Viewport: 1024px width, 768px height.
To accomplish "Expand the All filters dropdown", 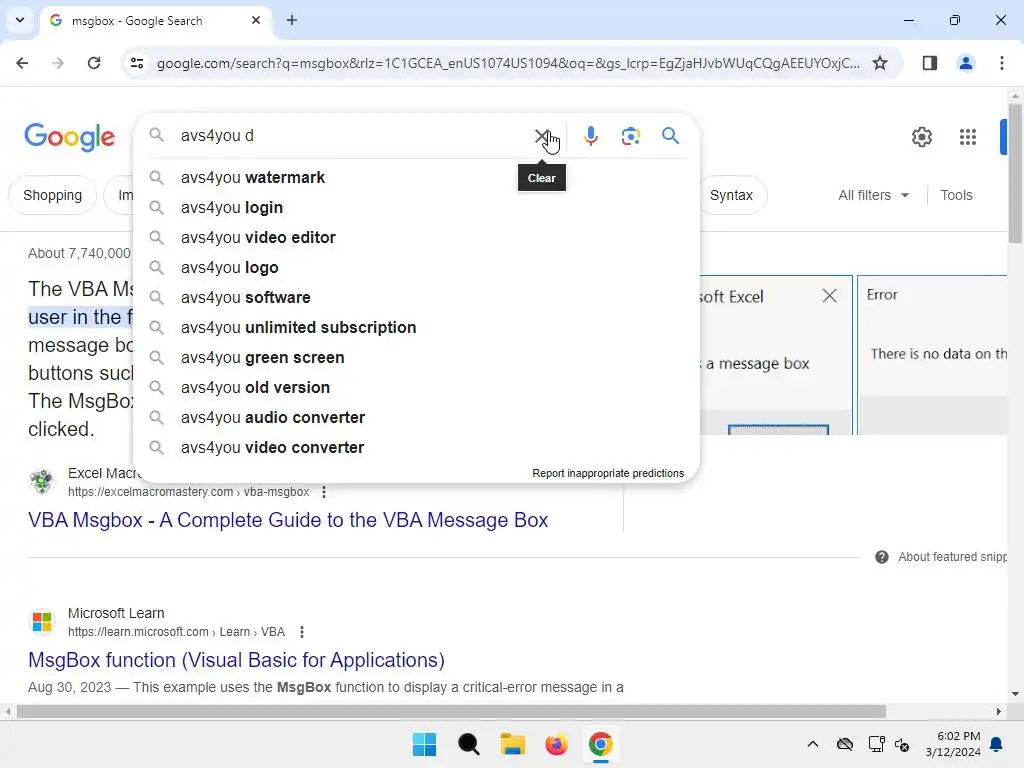I will coord(873,195).
